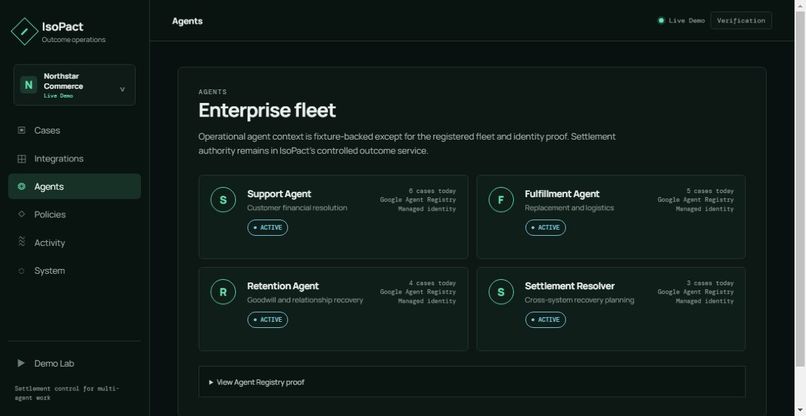Click 'Cross-system recovery planning' description

[x=579, y=300]
